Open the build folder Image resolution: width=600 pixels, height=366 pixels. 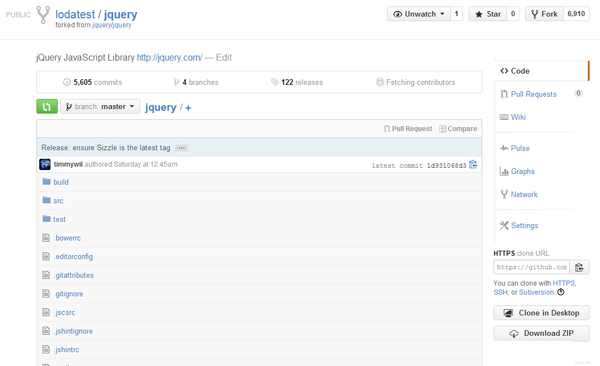click(61, 182)
